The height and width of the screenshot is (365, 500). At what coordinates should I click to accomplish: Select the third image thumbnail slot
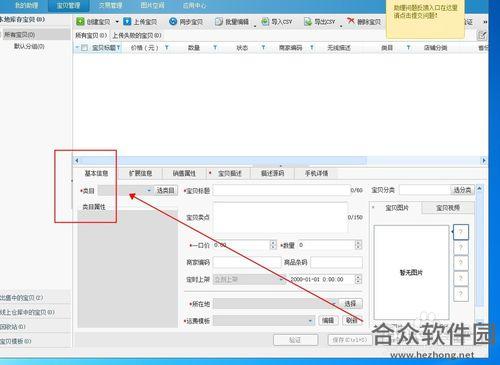click(x=461, y=263)
